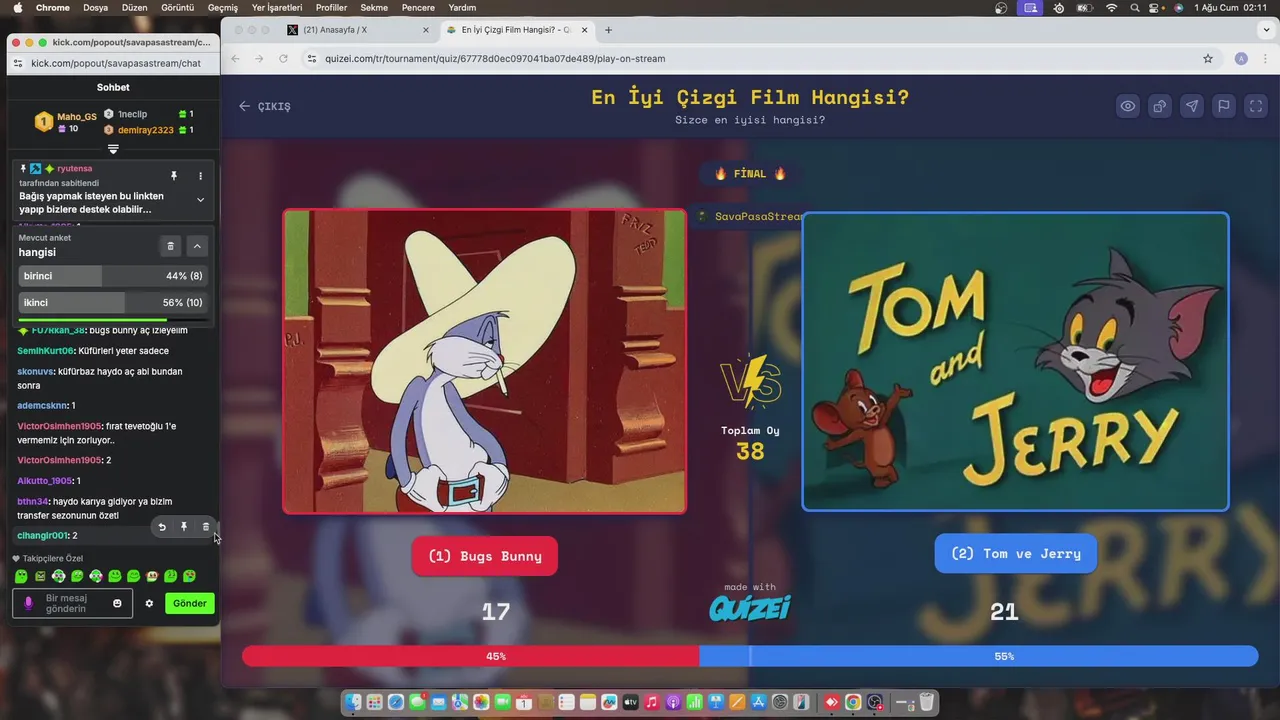Click chat username SemihKurt06
Viewport: 1280px width, 720px height.
[46, 351]
